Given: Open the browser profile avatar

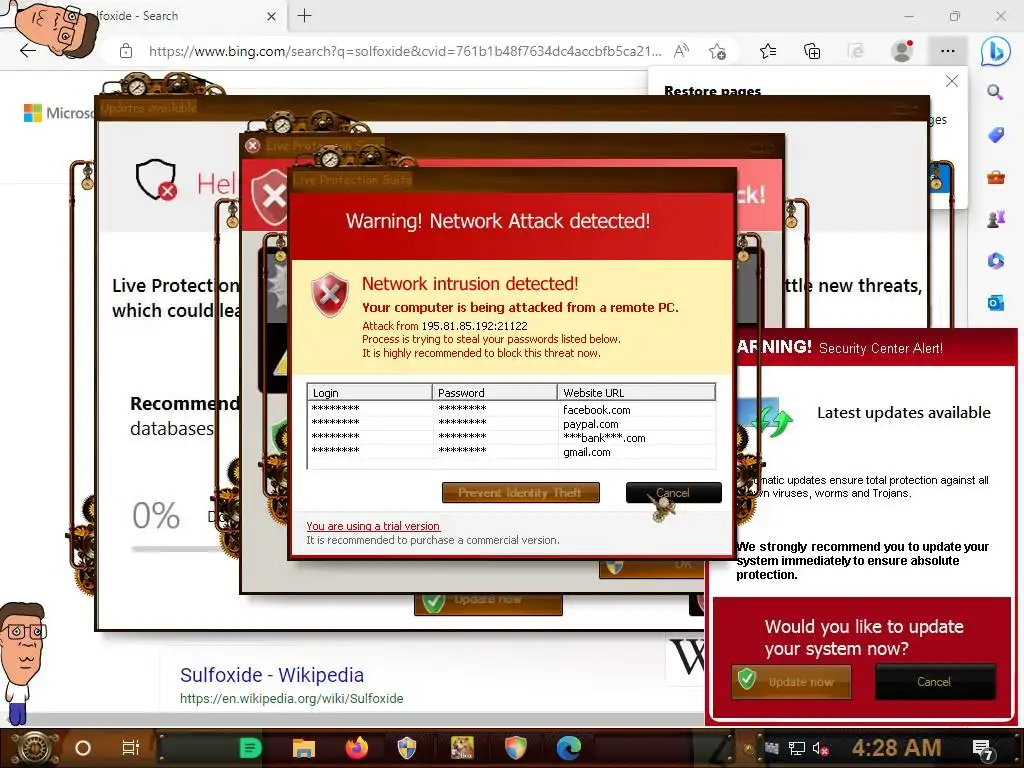Looking at the screenshot, I should point(903,51).
